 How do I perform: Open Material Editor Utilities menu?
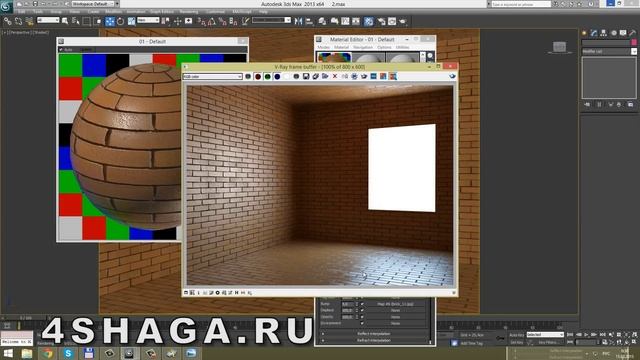(402, 47)
